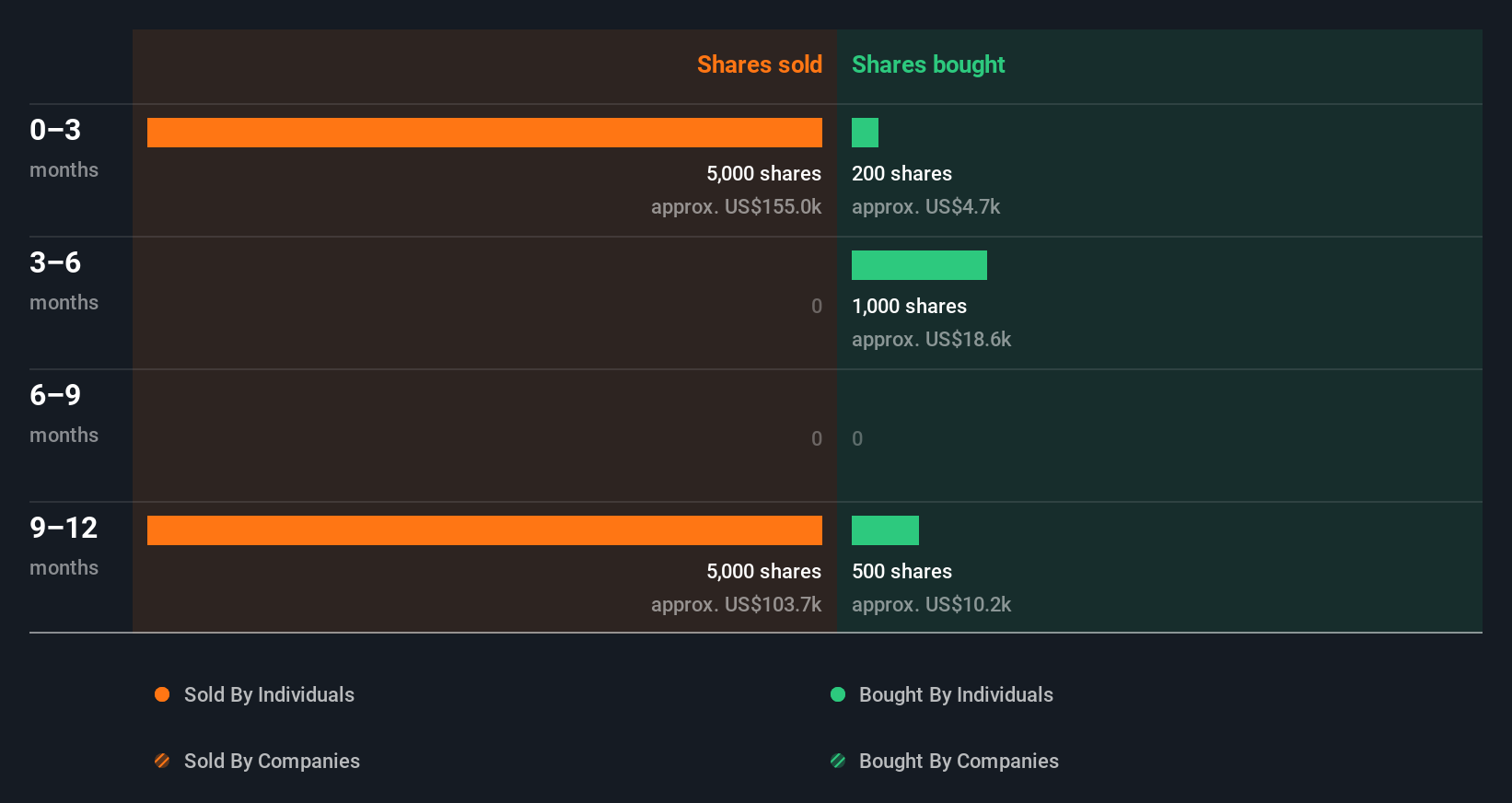Click the sold zero in the 3–6 months row
This screenshot has height=803, width=1512.
click(x=817, y=307)
